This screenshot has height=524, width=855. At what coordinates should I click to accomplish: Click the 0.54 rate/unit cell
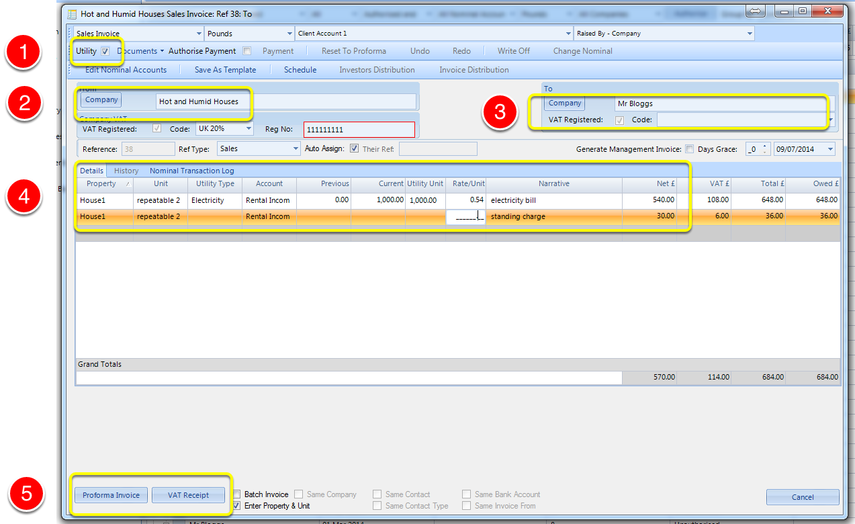pyautogui.click(x=466, y=200)
